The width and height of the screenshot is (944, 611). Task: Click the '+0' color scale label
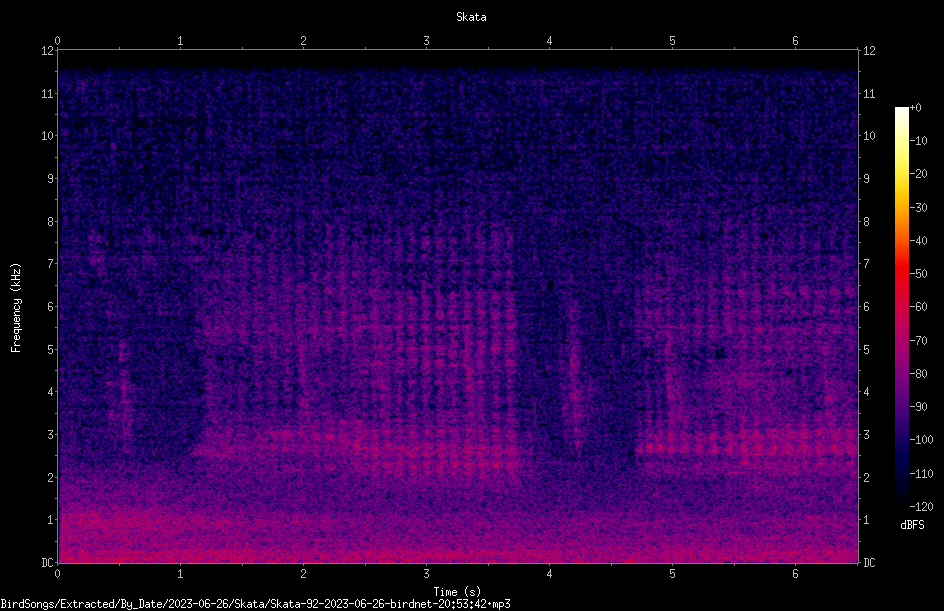(915, 108)
